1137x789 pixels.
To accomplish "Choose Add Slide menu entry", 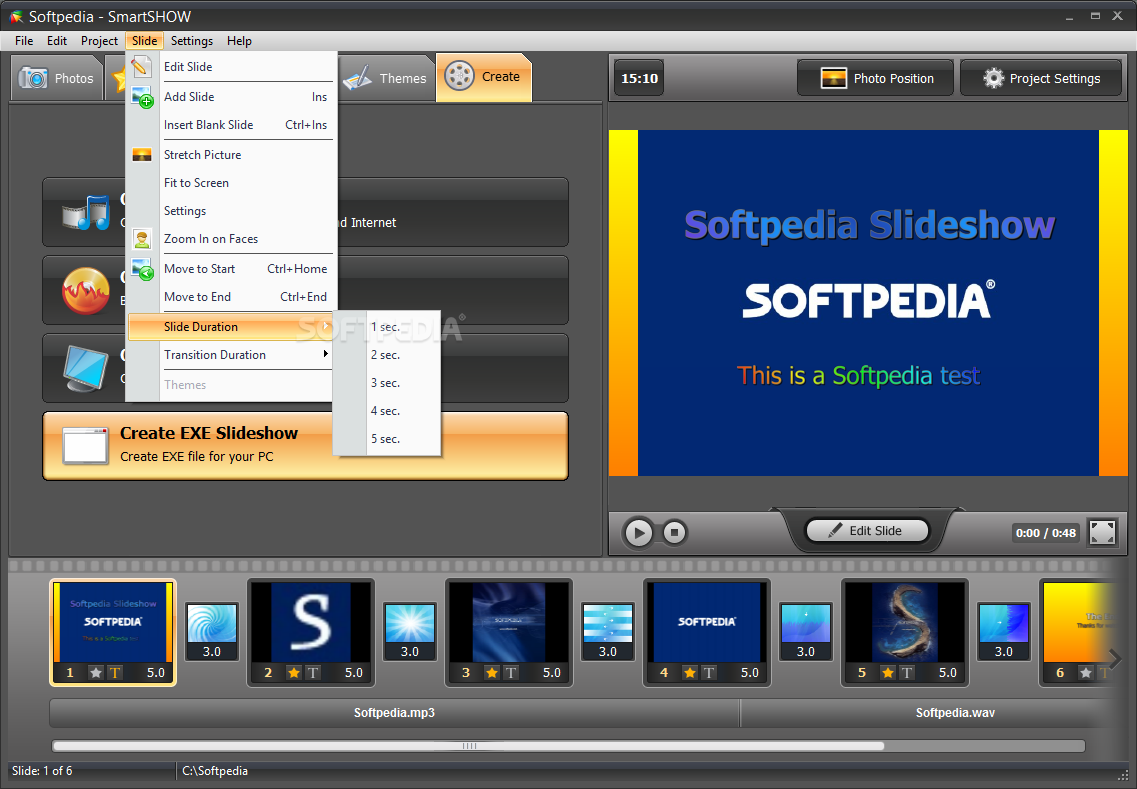I will (231, 96).
